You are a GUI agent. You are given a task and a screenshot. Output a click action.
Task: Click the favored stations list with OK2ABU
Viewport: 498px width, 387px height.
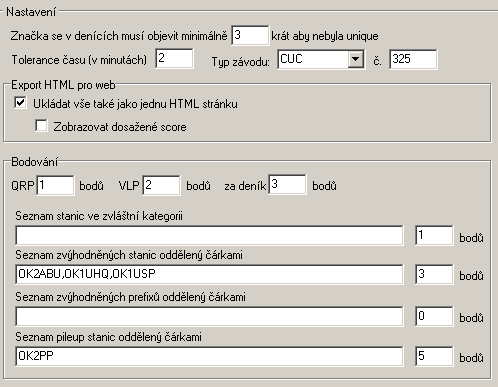(209, 274)
